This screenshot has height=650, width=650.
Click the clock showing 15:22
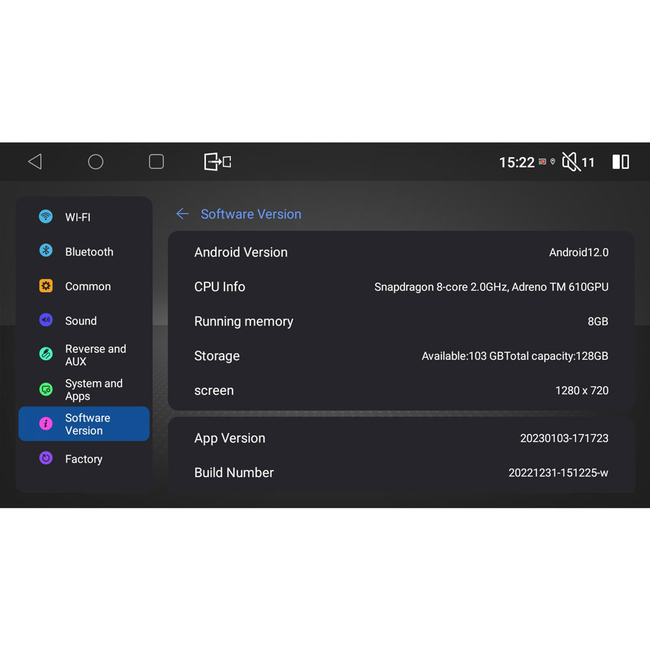(516, 162)
